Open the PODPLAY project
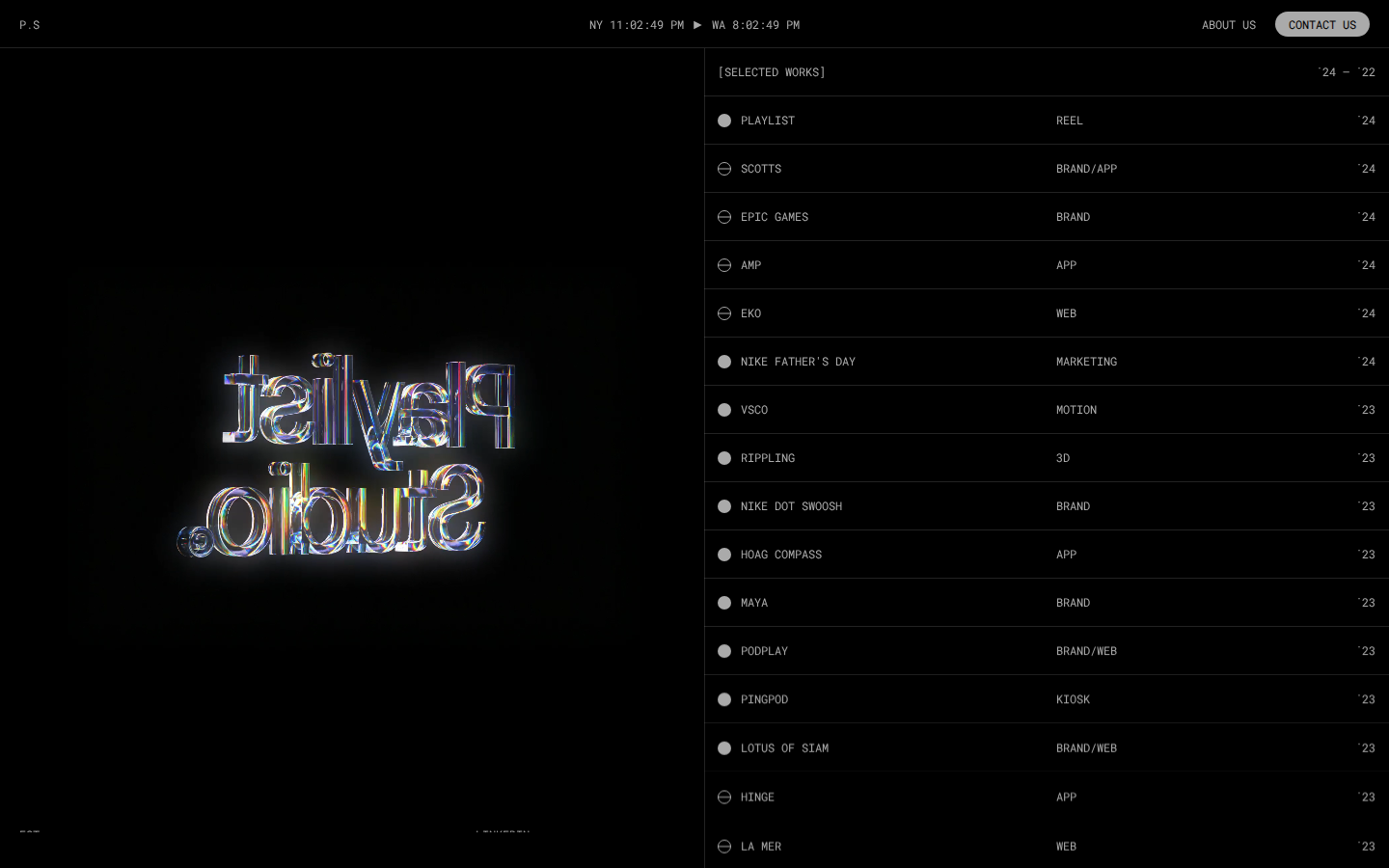This screenshot has width=1389, height=868. (x=1047, y=651)
